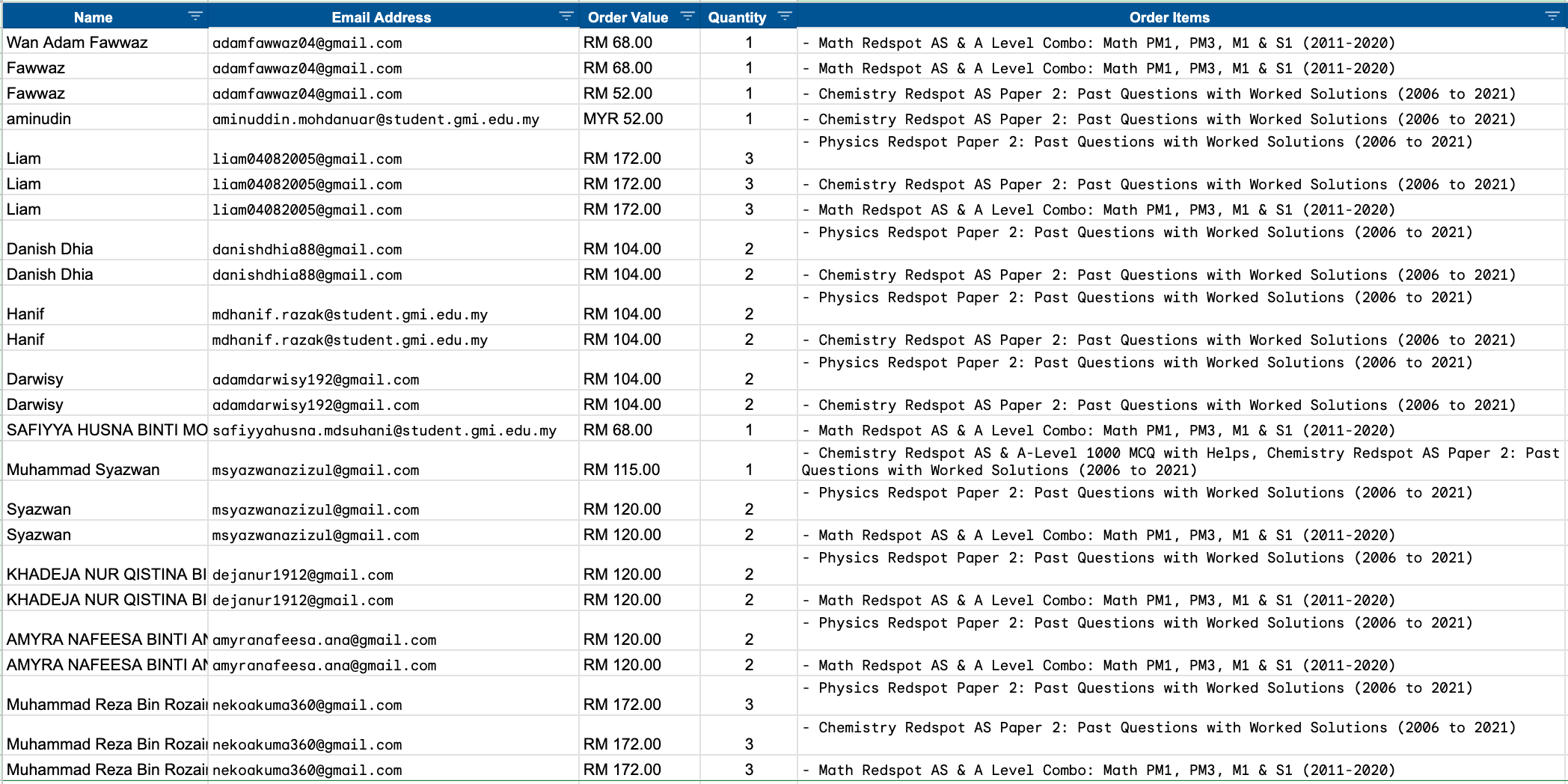
Task: Select the Quantity column header
Action: 737,17
